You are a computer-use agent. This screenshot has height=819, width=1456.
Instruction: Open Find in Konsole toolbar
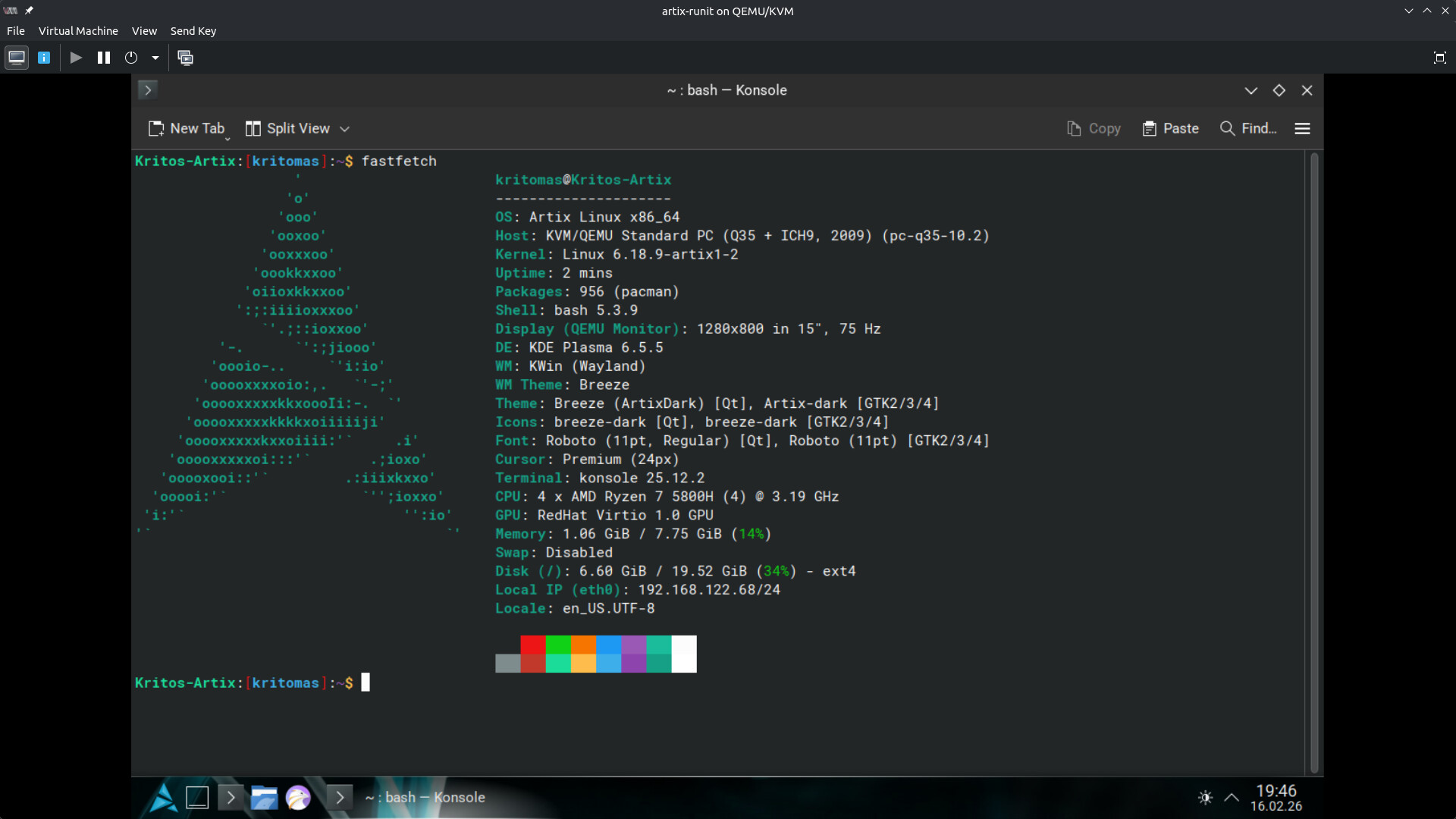click(1248, 129)
